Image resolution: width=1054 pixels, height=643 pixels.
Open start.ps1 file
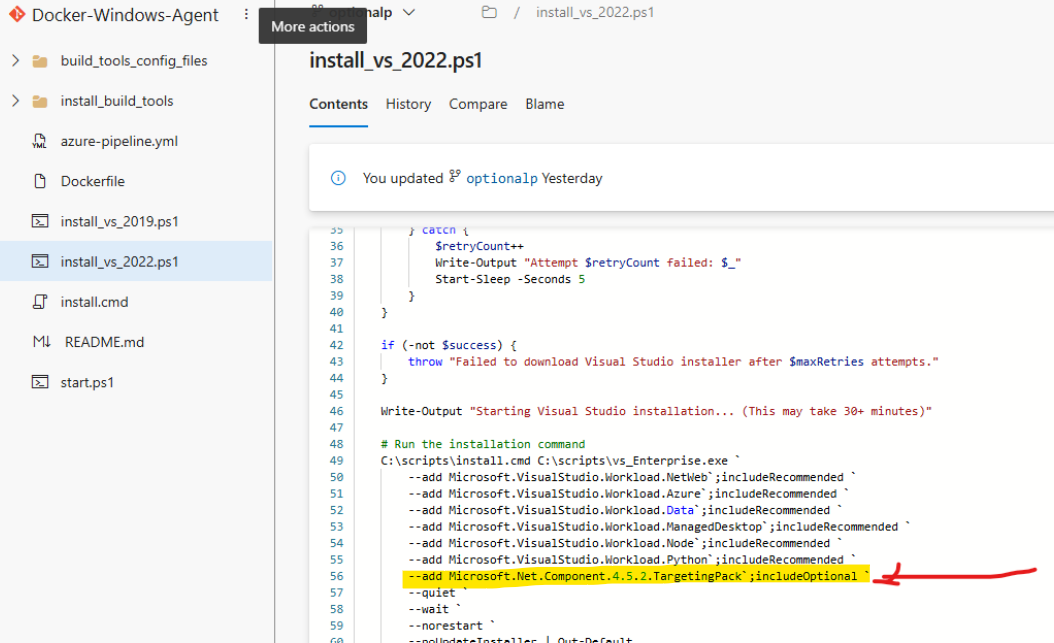tap(87, 382)
